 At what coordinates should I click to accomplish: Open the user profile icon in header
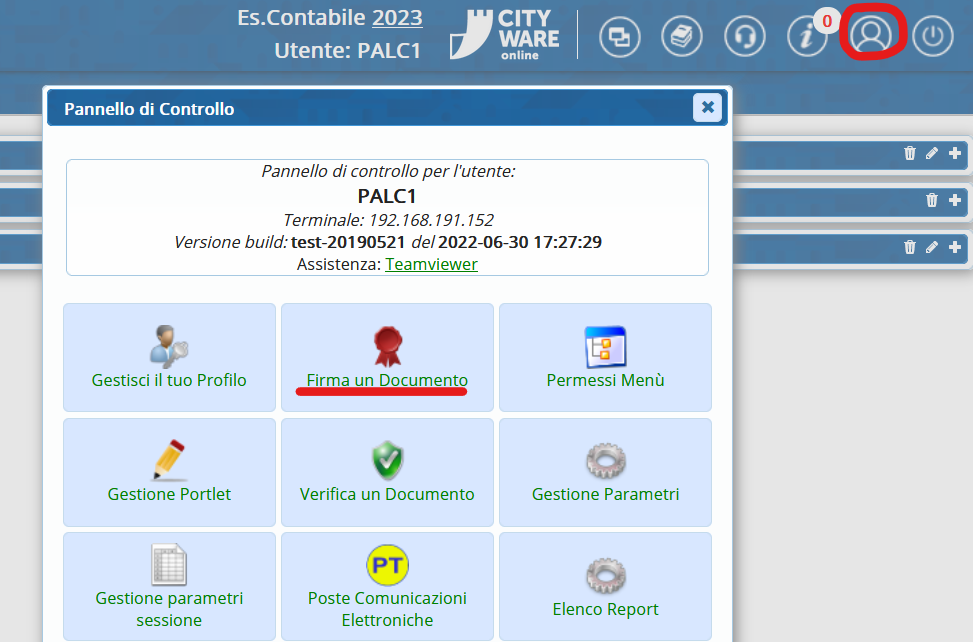tap(871, 35)
